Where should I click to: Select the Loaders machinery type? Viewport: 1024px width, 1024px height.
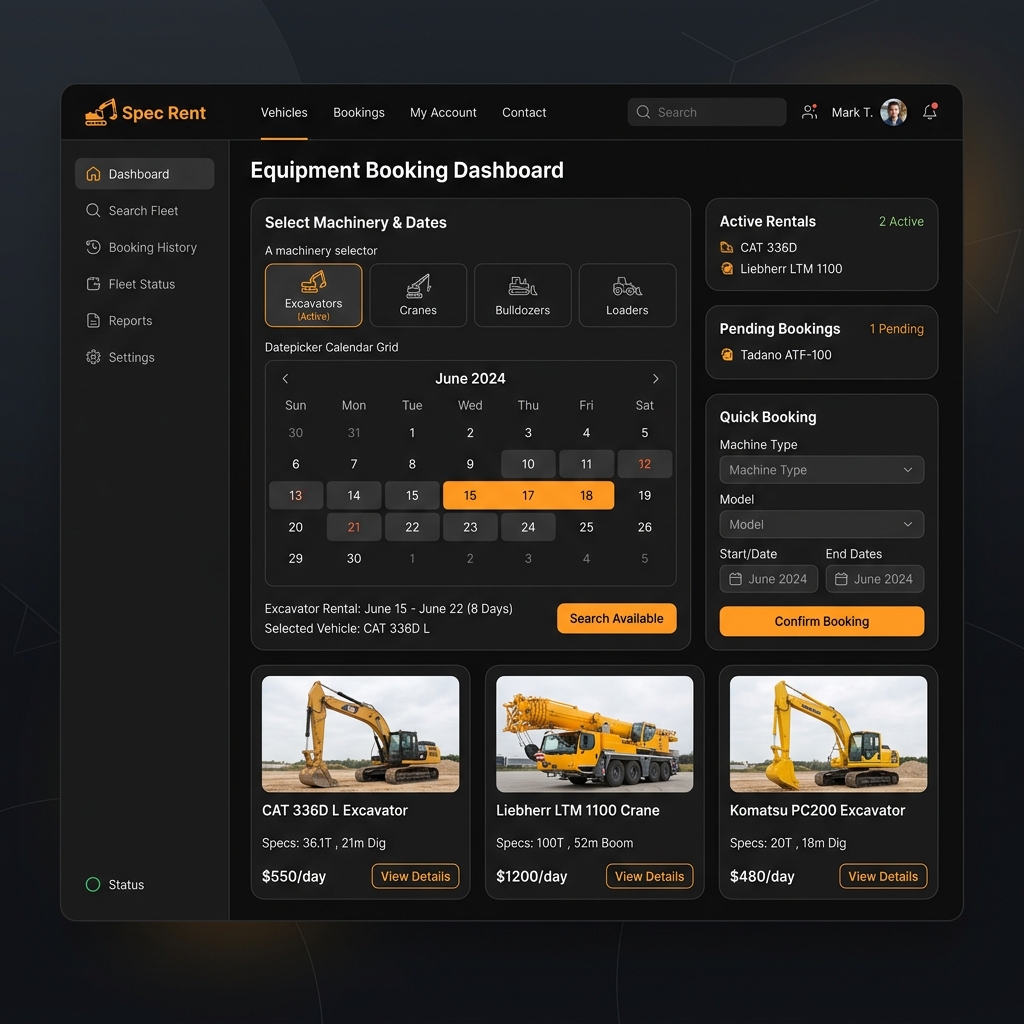tap(627, 295)
